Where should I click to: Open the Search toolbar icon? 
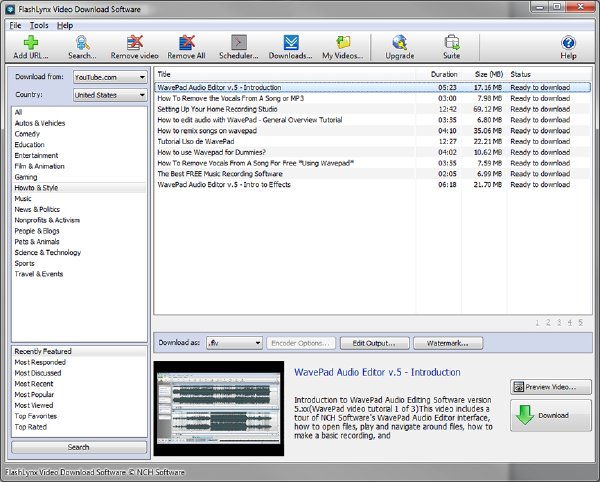[x=82, y=42]
